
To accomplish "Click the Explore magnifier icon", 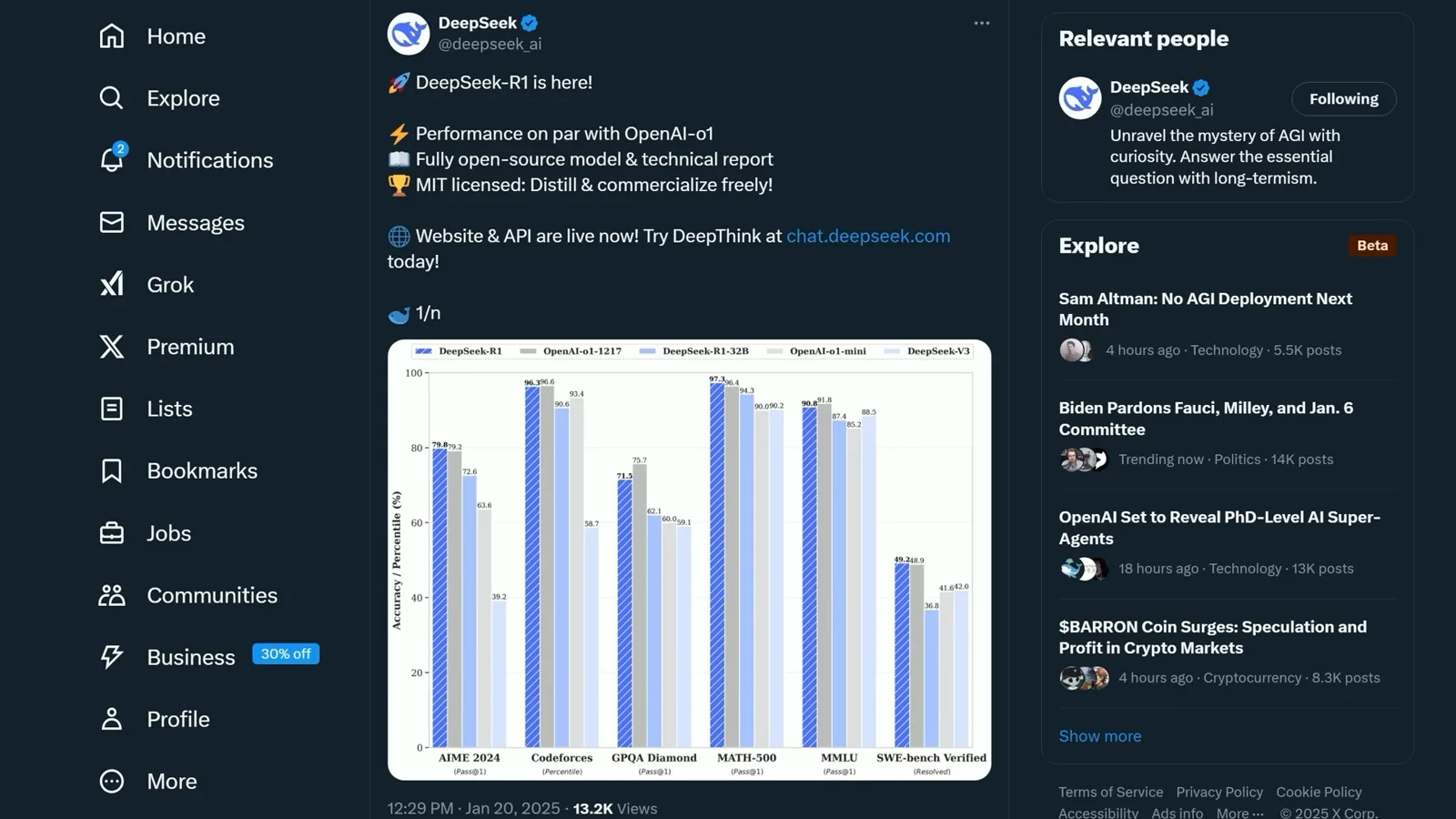I will (x=111, y=98).
